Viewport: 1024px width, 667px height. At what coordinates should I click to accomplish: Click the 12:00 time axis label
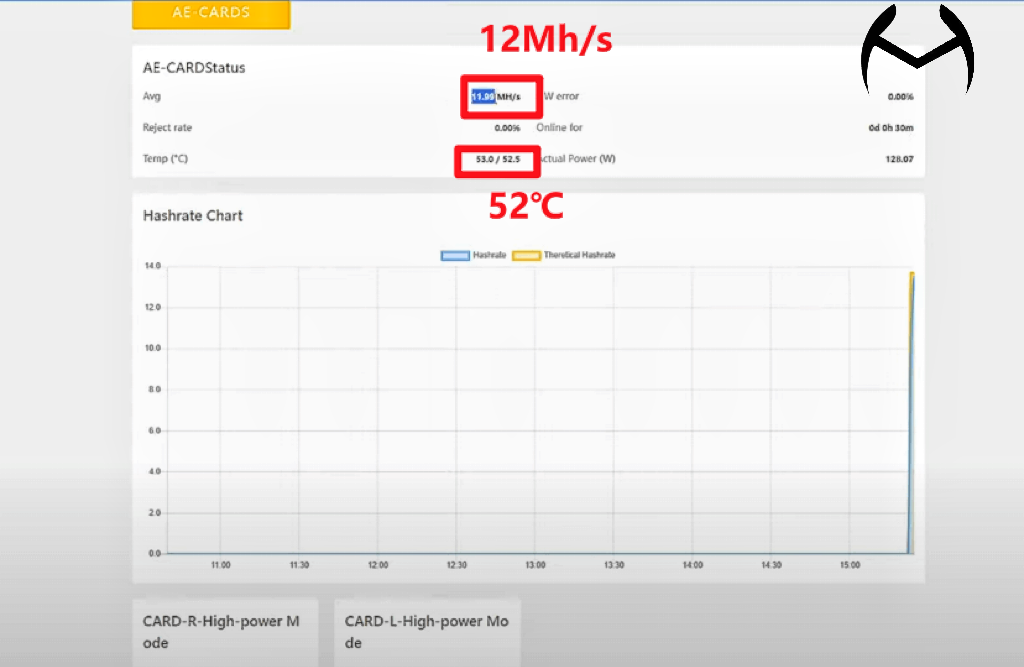pyautogui.click(x=378, y=565)
